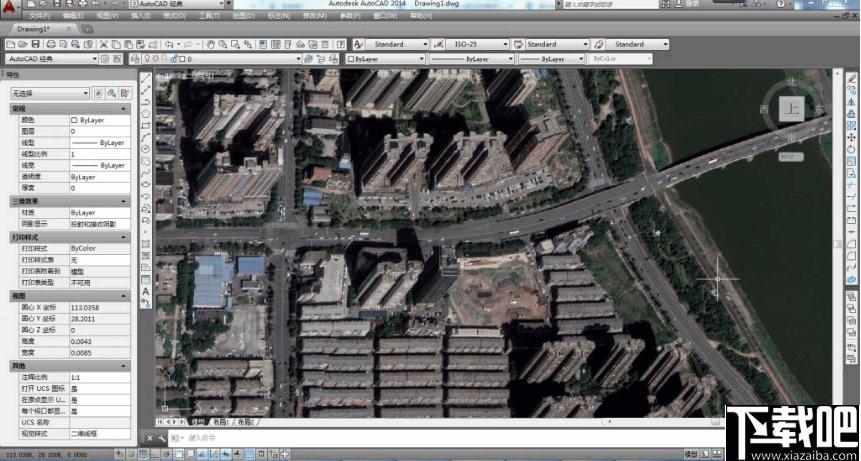The width and height of the screenshot is (861, 461).
Task: Toggle Grid display in status bar
Action: point(142,454)
